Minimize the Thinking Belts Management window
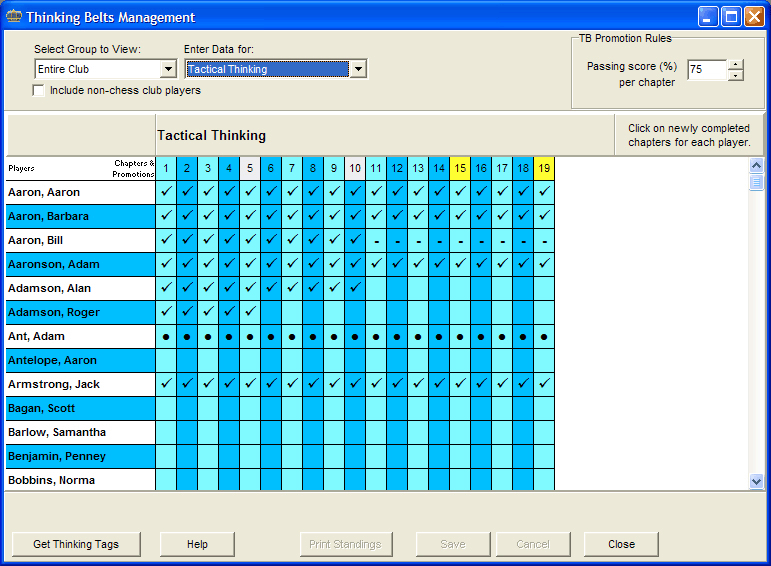Image resolution: width=771 pixels, height=566 pixels. click(x=708, y=17)
